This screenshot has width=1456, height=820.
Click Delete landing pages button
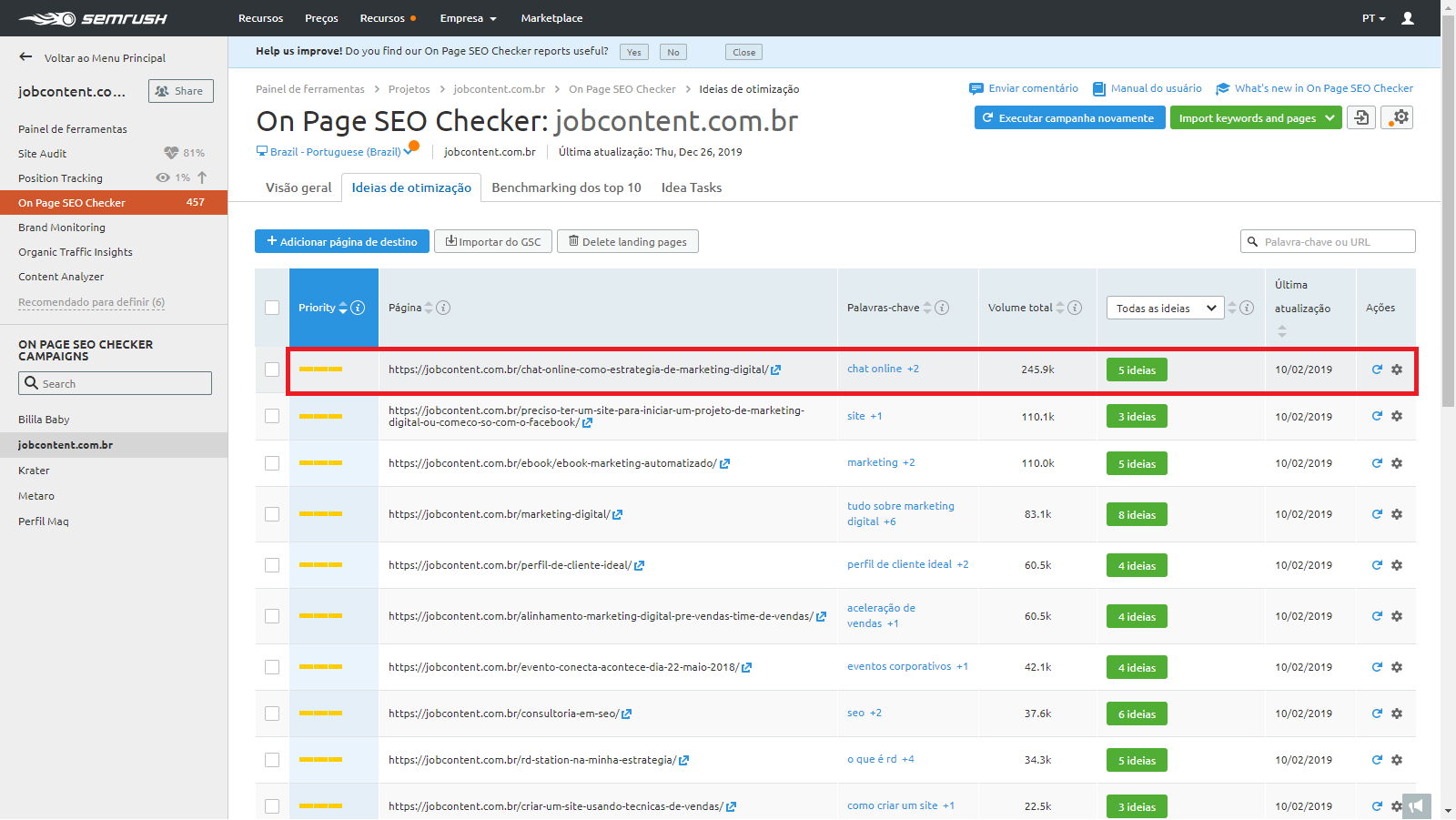tap(628, 241)
